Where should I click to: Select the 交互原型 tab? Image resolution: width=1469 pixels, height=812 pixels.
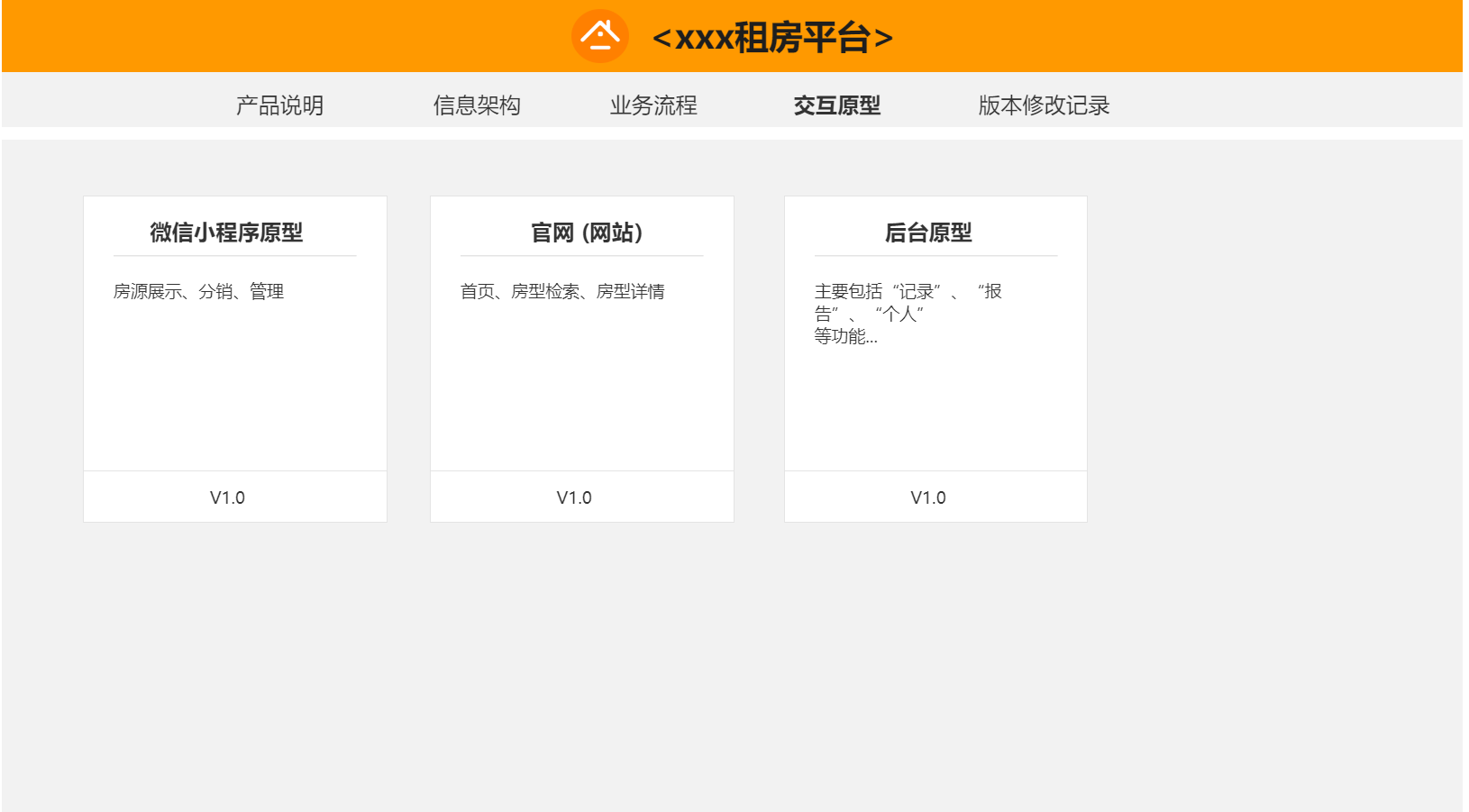[x=837, y=105]
